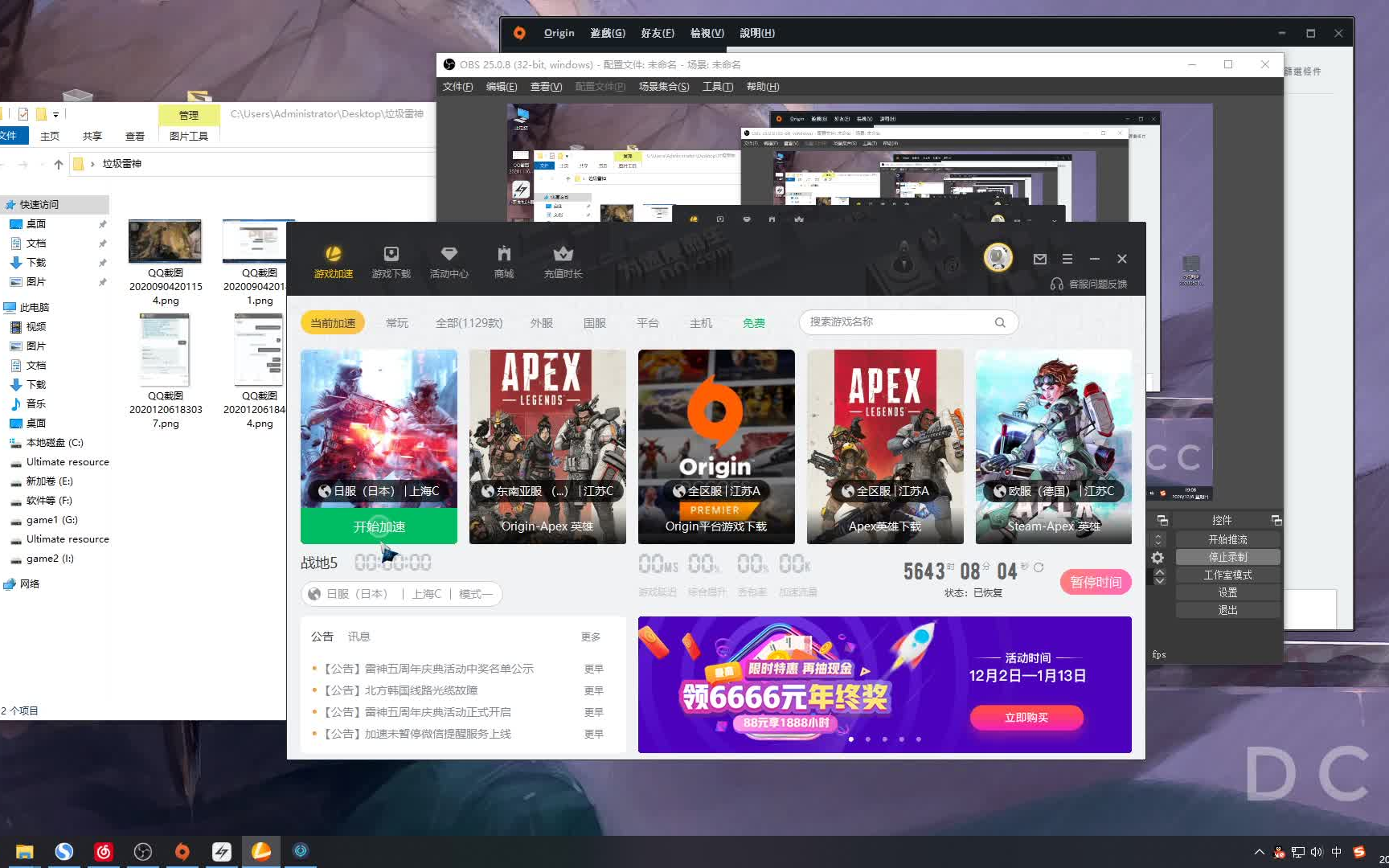This screenshot has height=868, width=1389.
Task: Open the hamburger menu icon in accelerator
Action: pos(1067,259)
